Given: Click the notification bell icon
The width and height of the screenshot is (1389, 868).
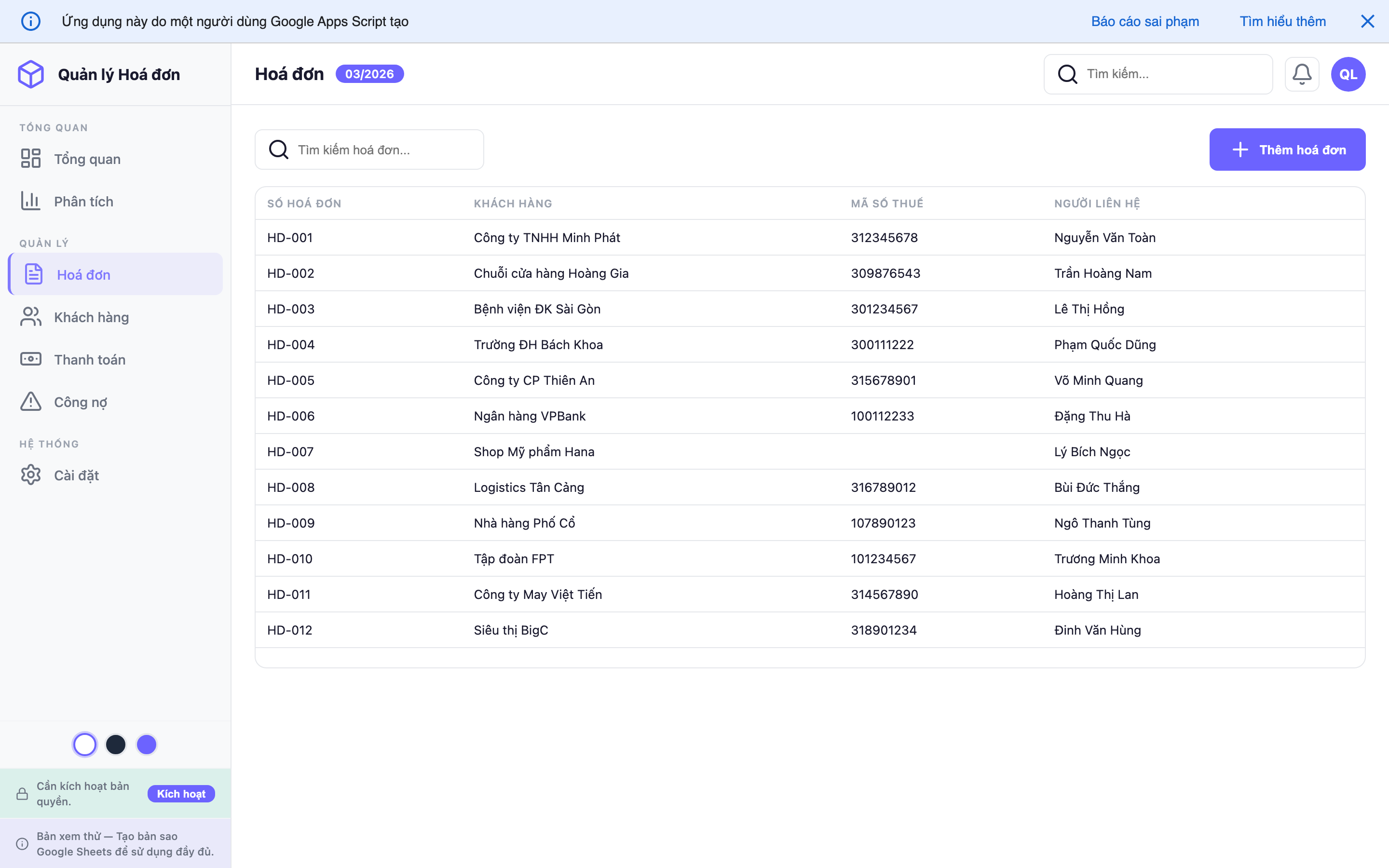Looking at the screenshot, I should click(x=1302, y=73).
